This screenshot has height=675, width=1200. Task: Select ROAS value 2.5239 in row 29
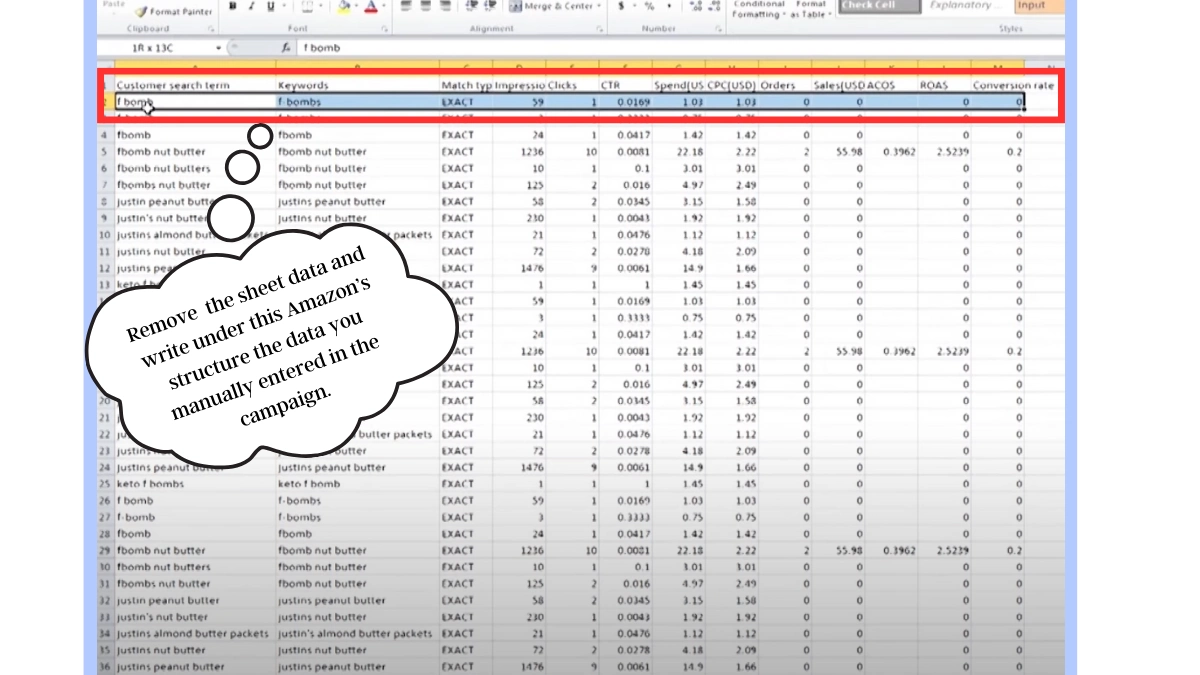945,551
